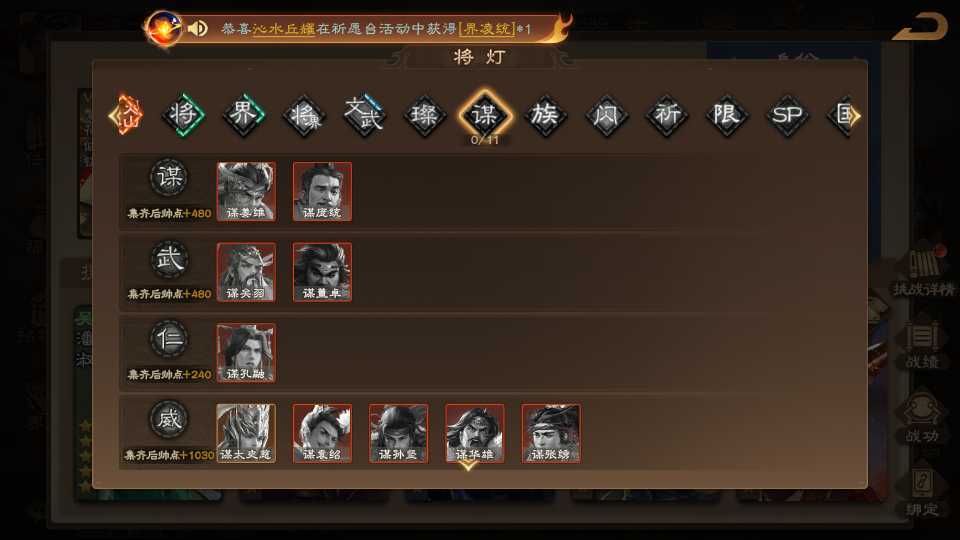
Task: Click the return arrow at top right
Action: [x=920, y=27]
